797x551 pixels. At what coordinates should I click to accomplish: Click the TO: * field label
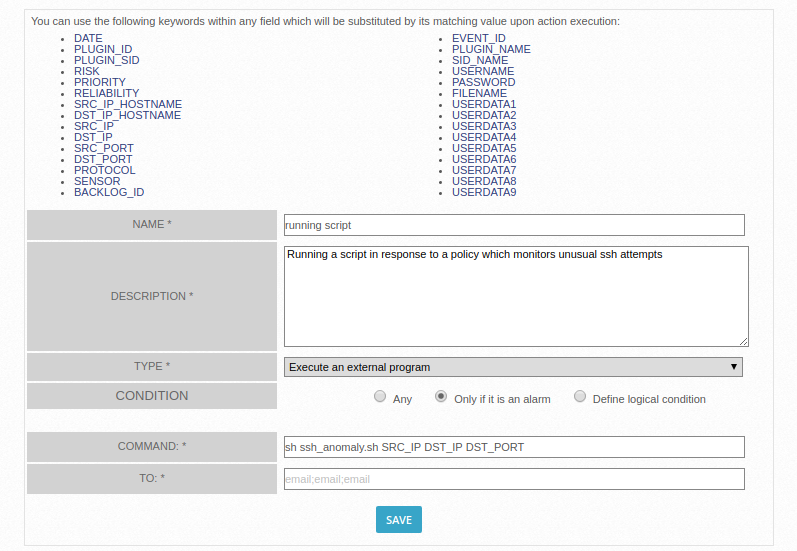coord(151,478)
